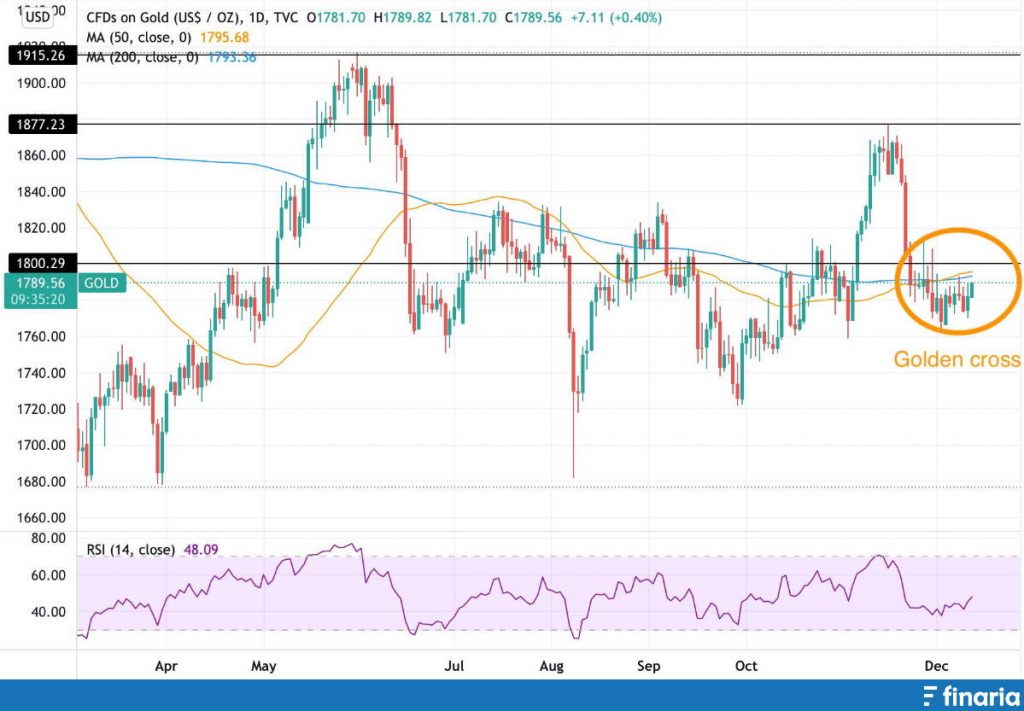
Task: Click the MA 200 value 1793.36
Action: (x=232, y=57)
